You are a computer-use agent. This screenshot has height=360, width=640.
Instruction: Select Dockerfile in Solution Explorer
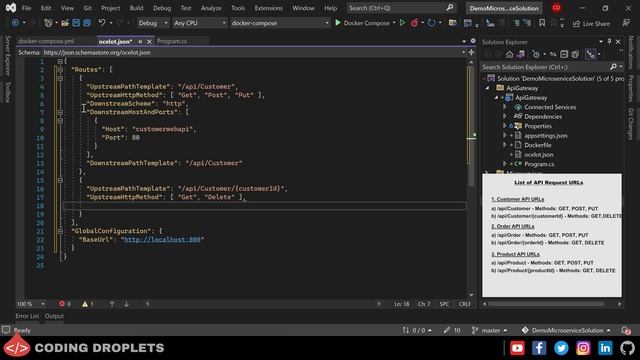coord(538,145)
